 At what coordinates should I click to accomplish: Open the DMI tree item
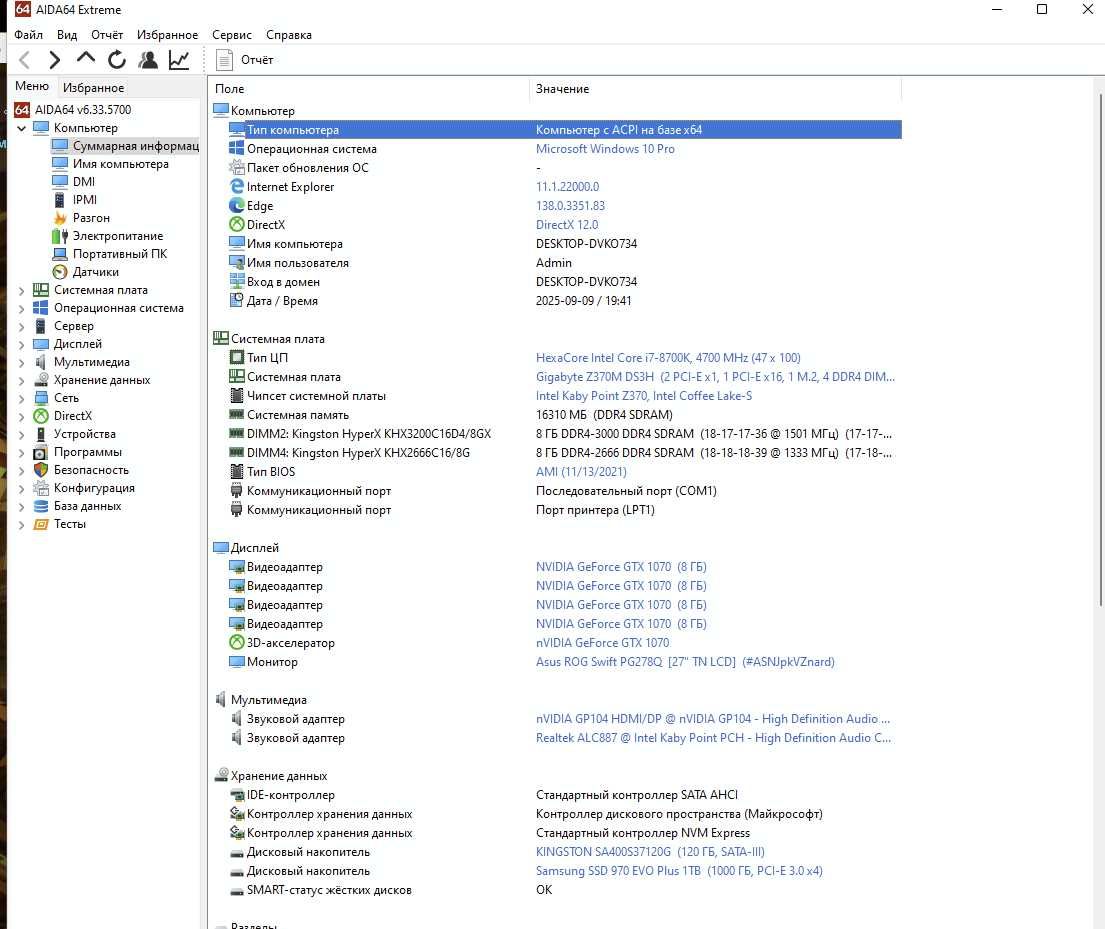[x=83, y=181]
